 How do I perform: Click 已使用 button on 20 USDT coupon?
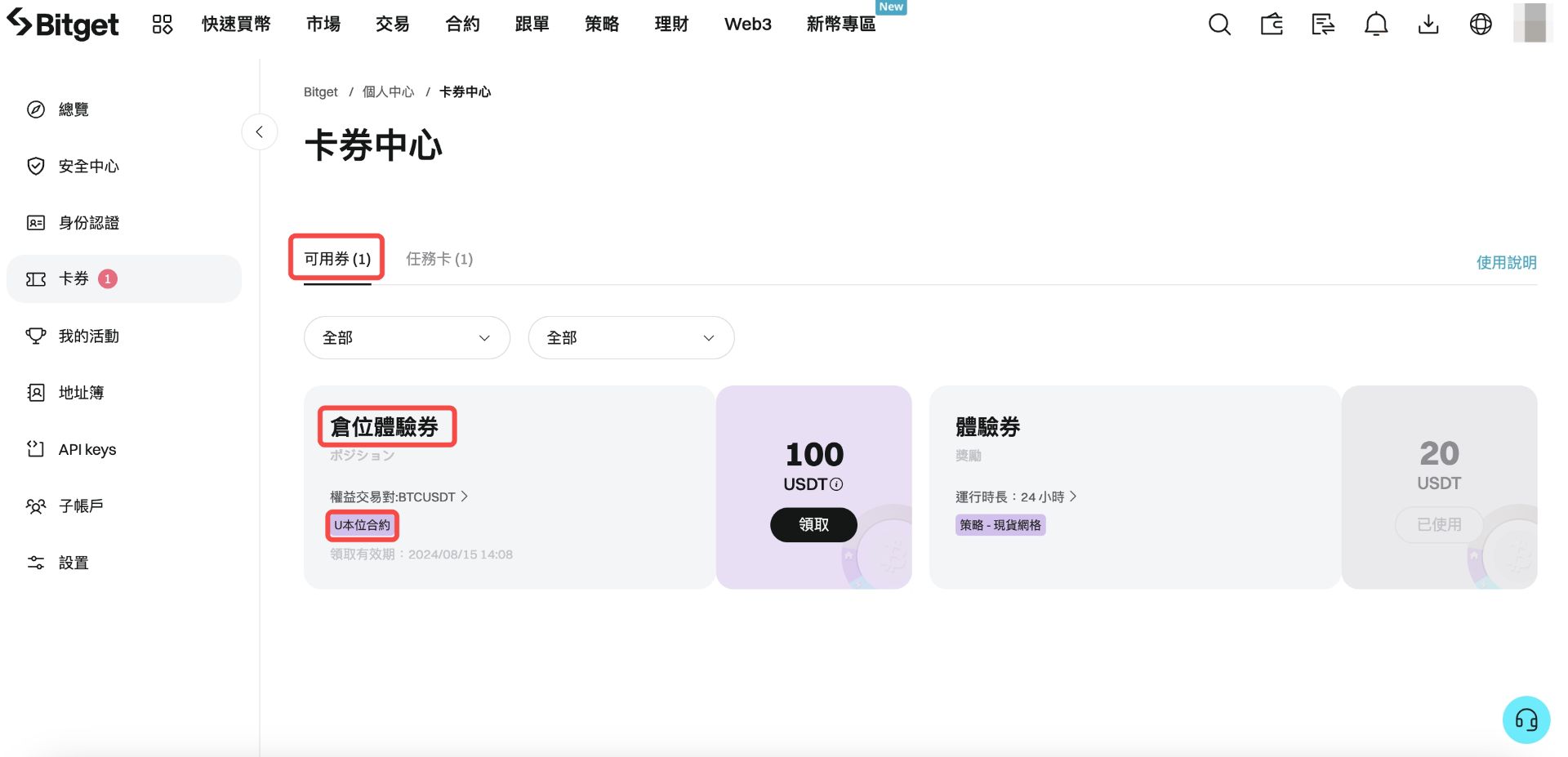click(x=1439, y=524)
